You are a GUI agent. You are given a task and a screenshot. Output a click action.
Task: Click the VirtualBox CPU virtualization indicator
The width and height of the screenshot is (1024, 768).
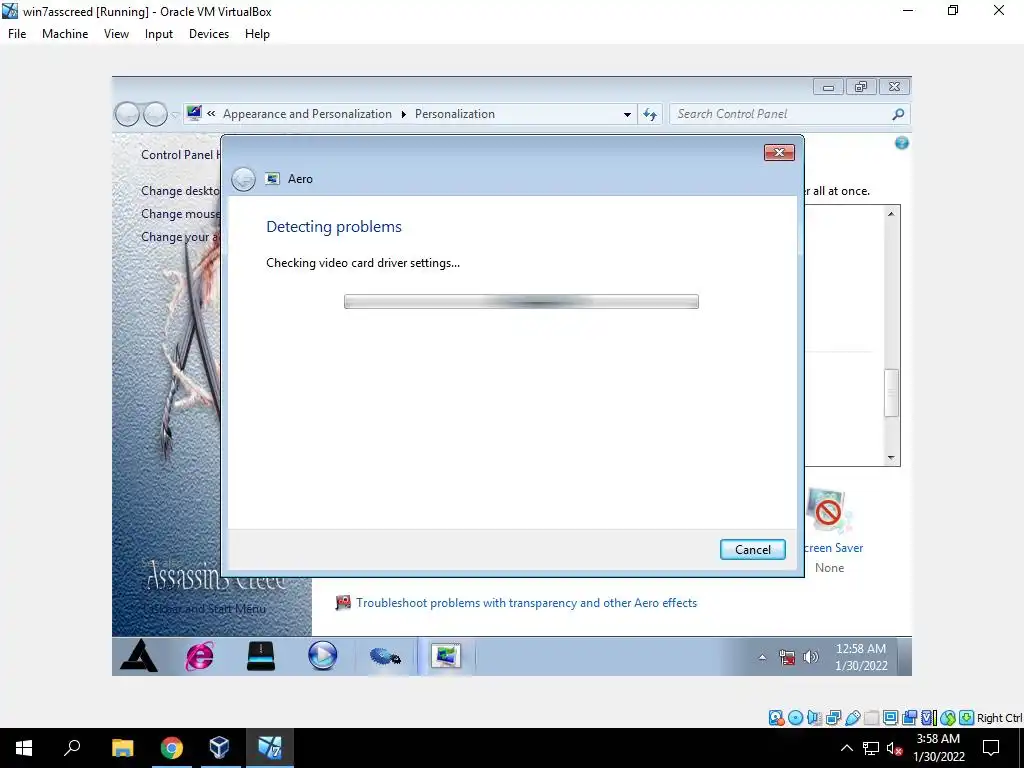(929, 718)
